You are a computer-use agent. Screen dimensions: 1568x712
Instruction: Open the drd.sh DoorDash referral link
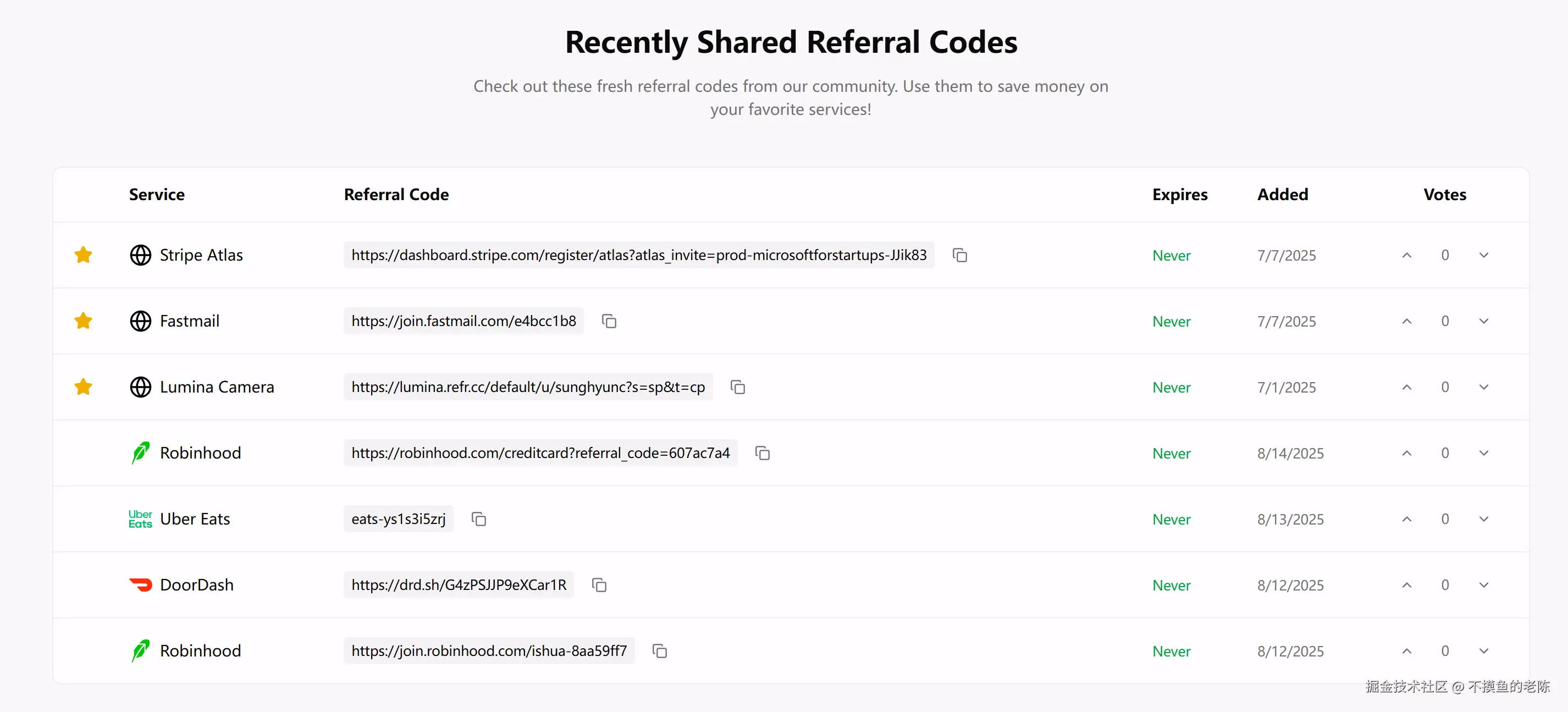coord(459,585)
